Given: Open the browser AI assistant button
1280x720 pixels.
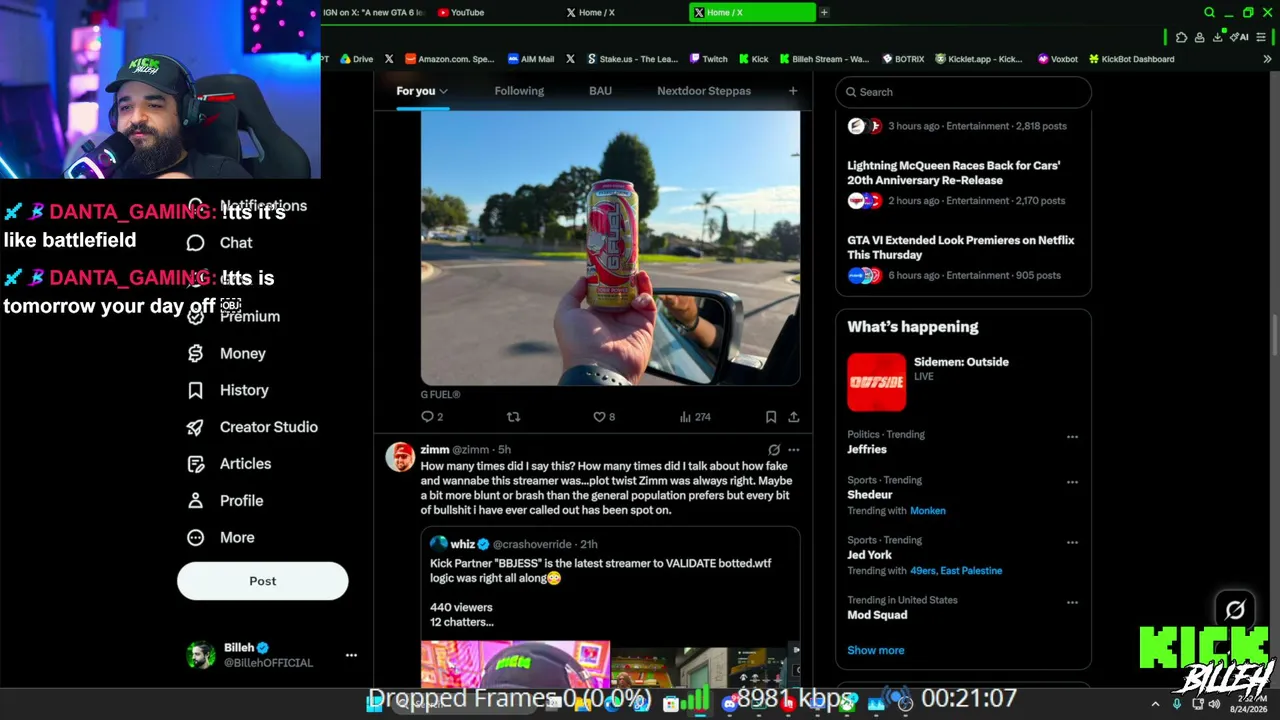Looking at the screenshot, I should pyautogui.click(x=1241, y=37).
